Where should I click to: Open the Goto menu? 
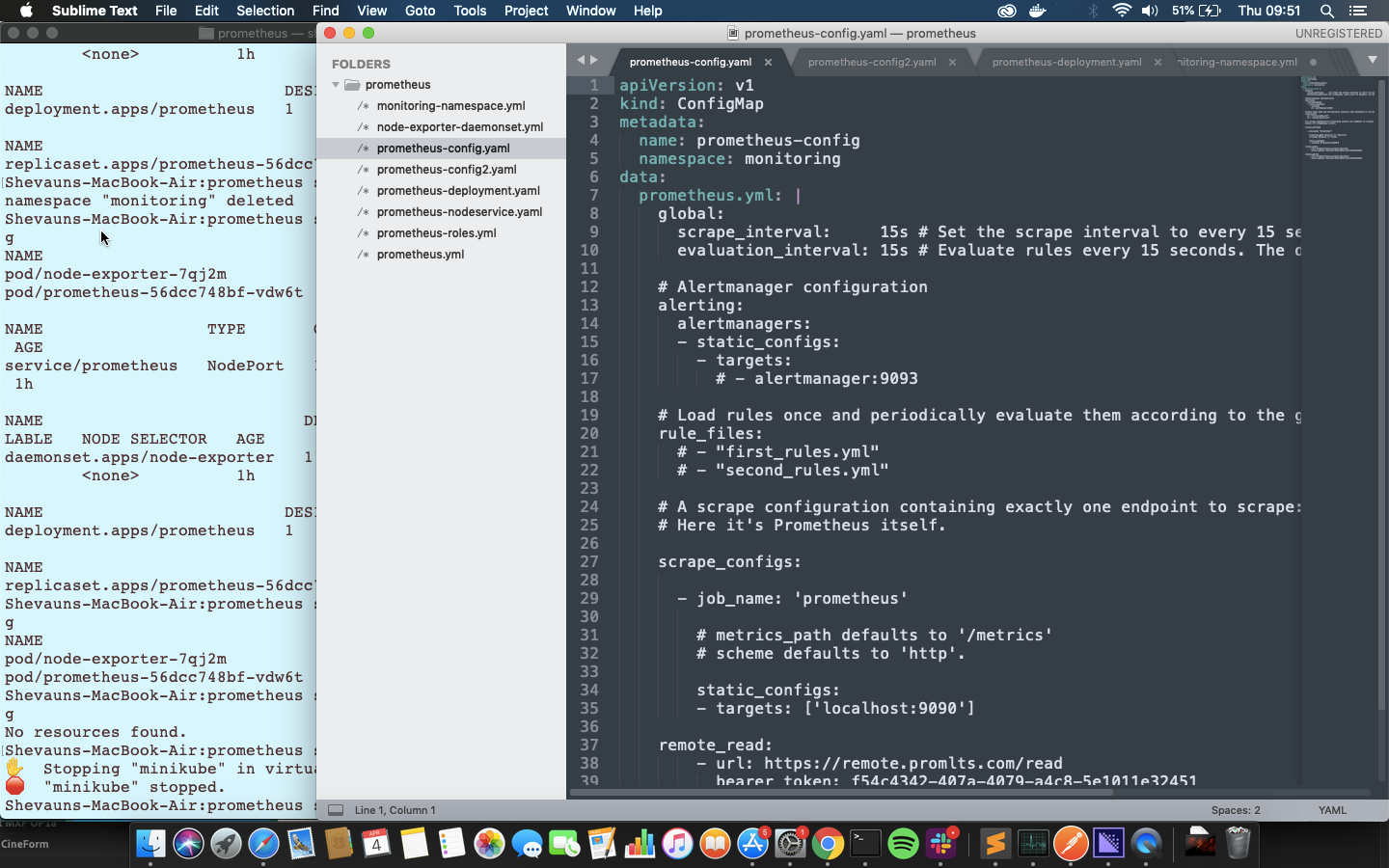[420, 11]
